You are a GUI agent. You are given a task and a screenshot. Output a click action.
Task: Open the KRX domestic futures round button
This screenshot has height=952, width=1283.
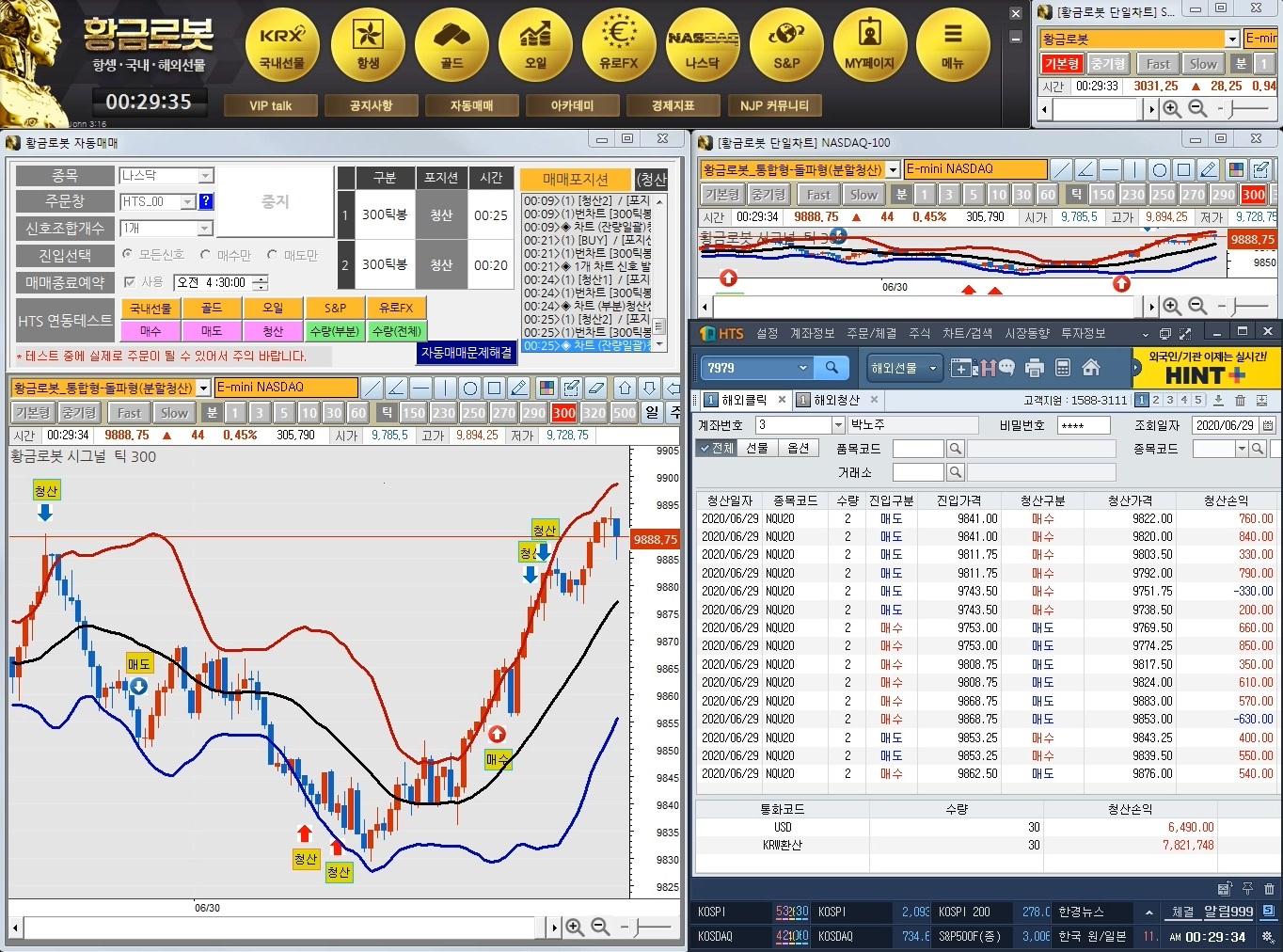tap(282, 44)
